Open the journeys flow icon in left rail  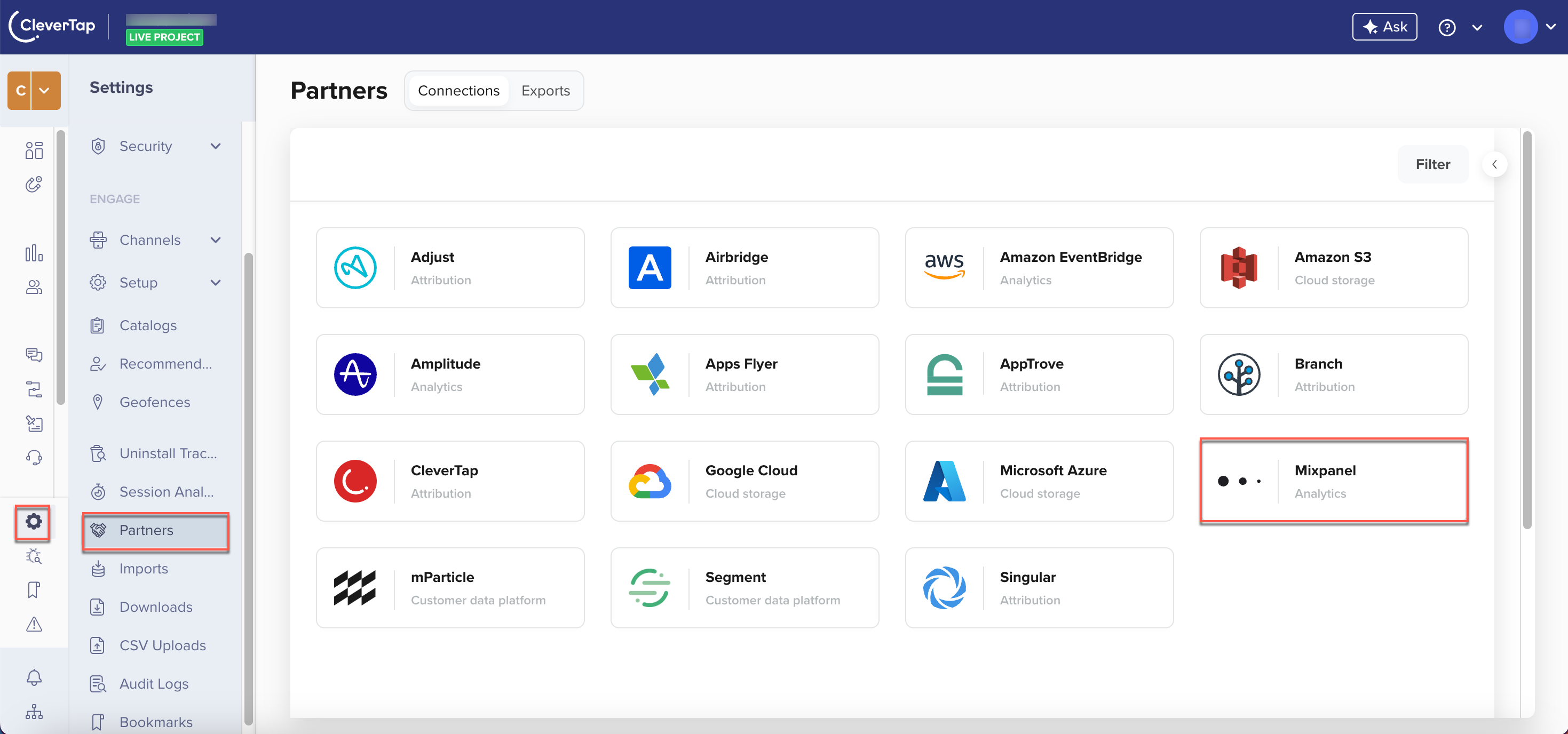34,389
